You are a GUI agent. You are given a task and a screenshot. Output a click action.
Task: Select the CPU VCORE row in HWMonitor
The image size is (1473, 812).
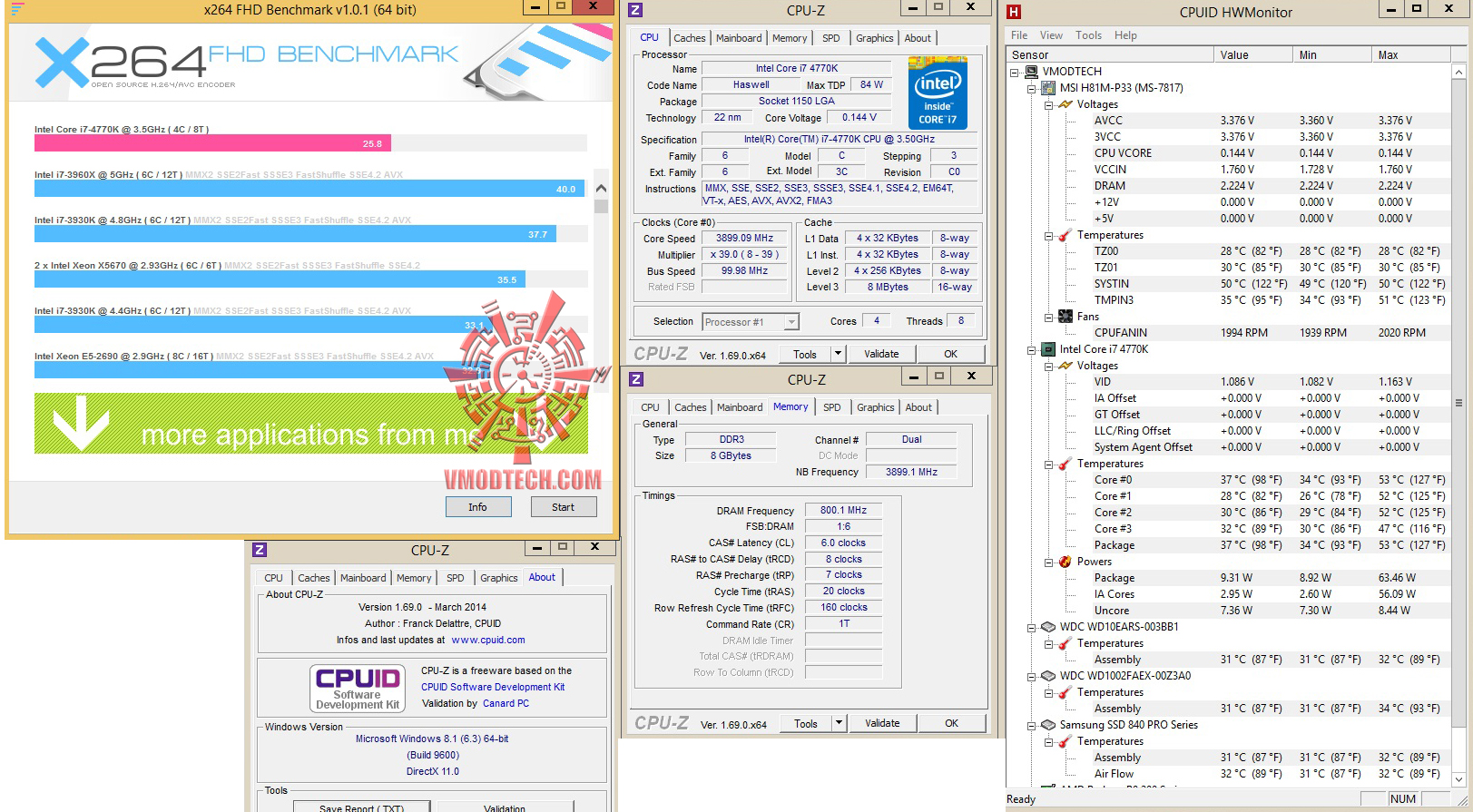(x=1229, y=153)
